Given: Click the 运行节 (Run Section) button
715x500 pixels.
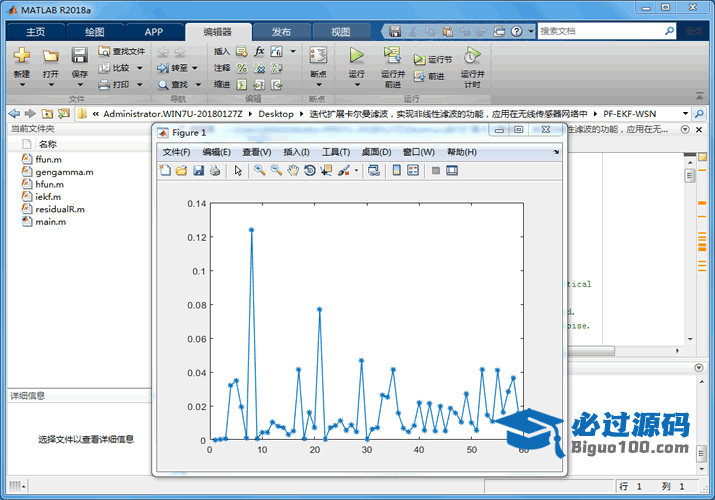Looking at the screenshot, I should 432,60.
